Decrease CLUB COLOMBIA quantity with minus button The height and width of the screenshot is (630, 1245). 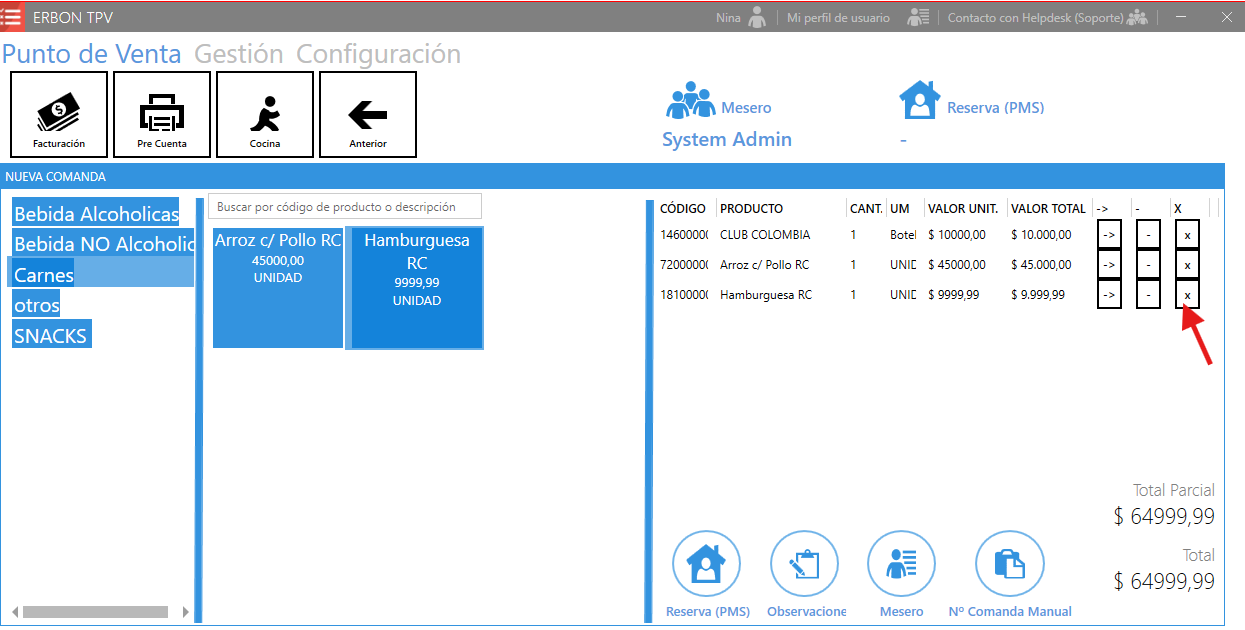[x=1148, y=235]
